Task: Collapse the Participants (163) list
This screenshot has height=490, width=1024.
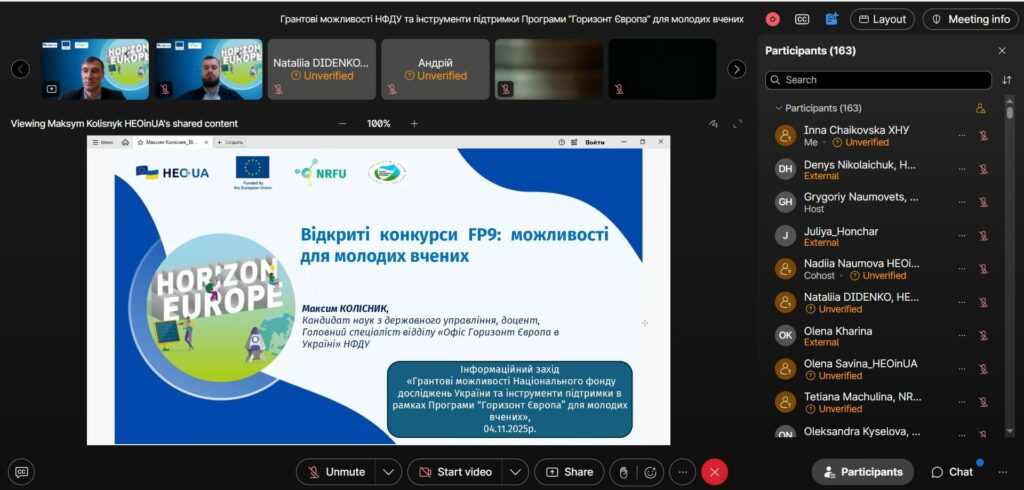Action: 778,108
